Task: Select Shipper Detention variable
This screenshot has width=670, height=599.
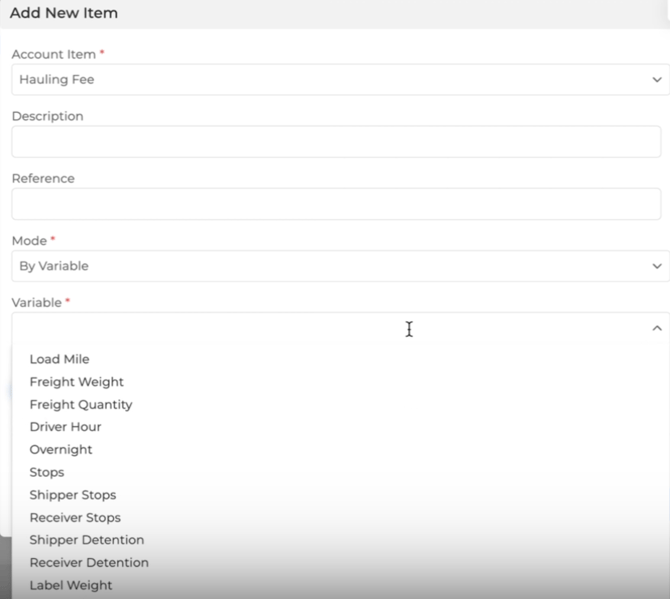Action: point(87,540)
